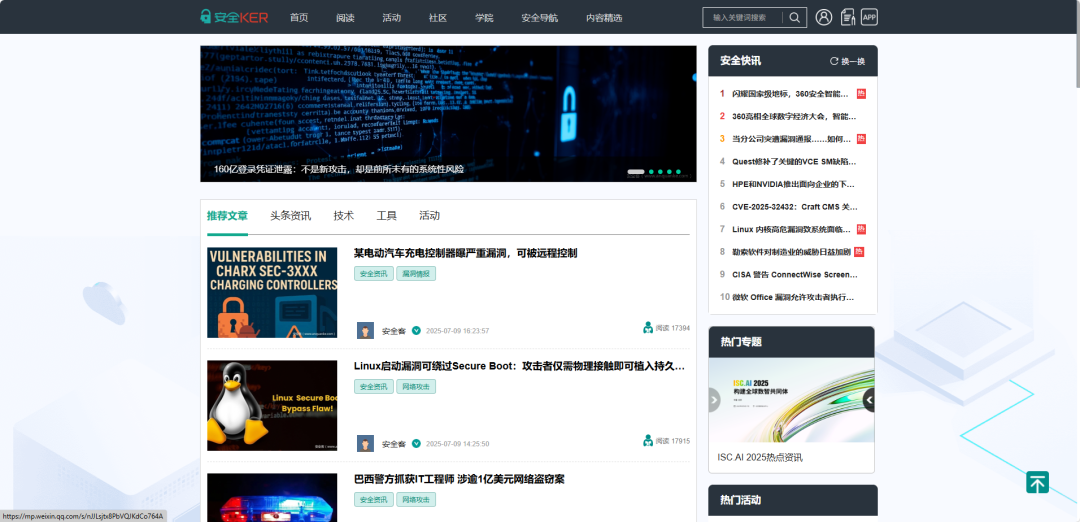Open news item HPE和NVIDIA推出面向企业的下
The width and height of the screenshot is (1080, 522).
[793, 185]
